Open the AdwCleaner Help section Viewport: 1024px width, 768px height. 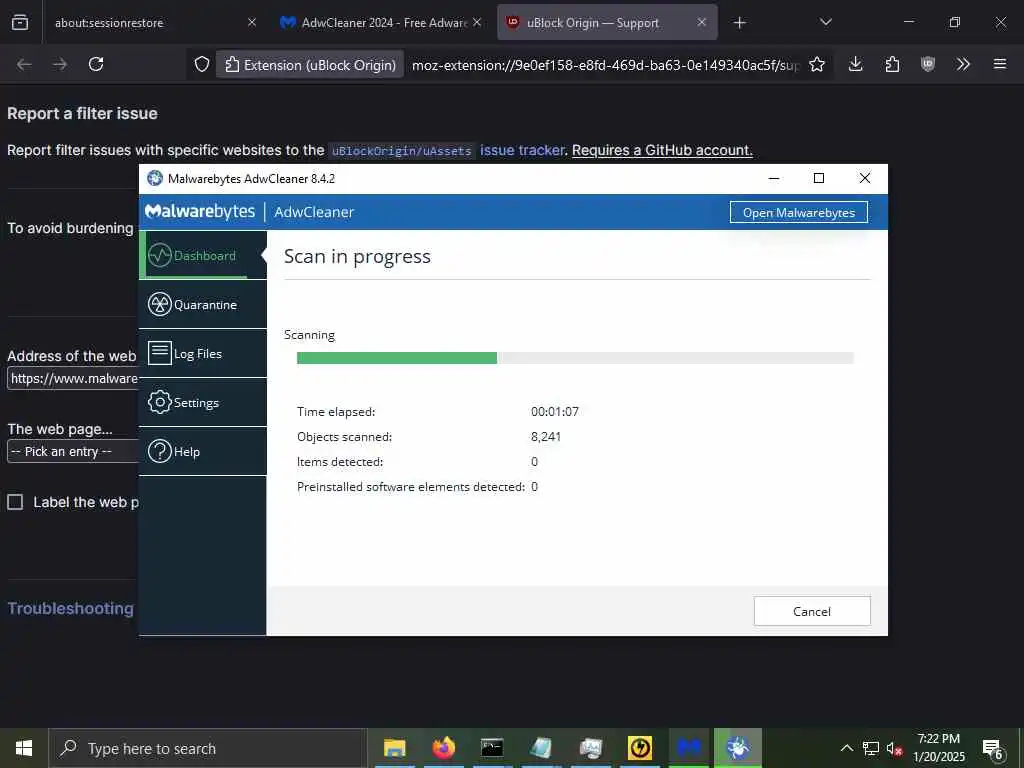(x=202, y=451)
